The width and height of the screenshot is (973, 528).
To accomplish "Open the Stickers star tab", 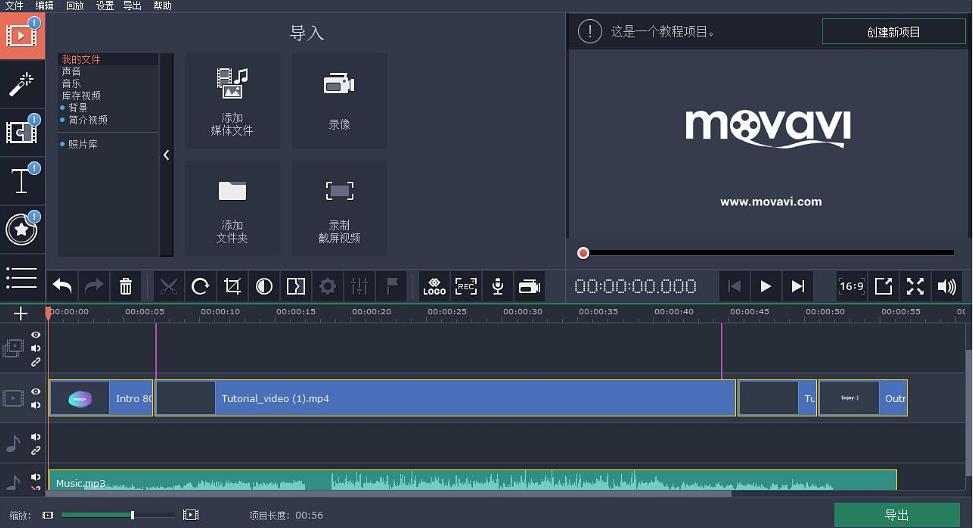I will [x=22, y=229].
